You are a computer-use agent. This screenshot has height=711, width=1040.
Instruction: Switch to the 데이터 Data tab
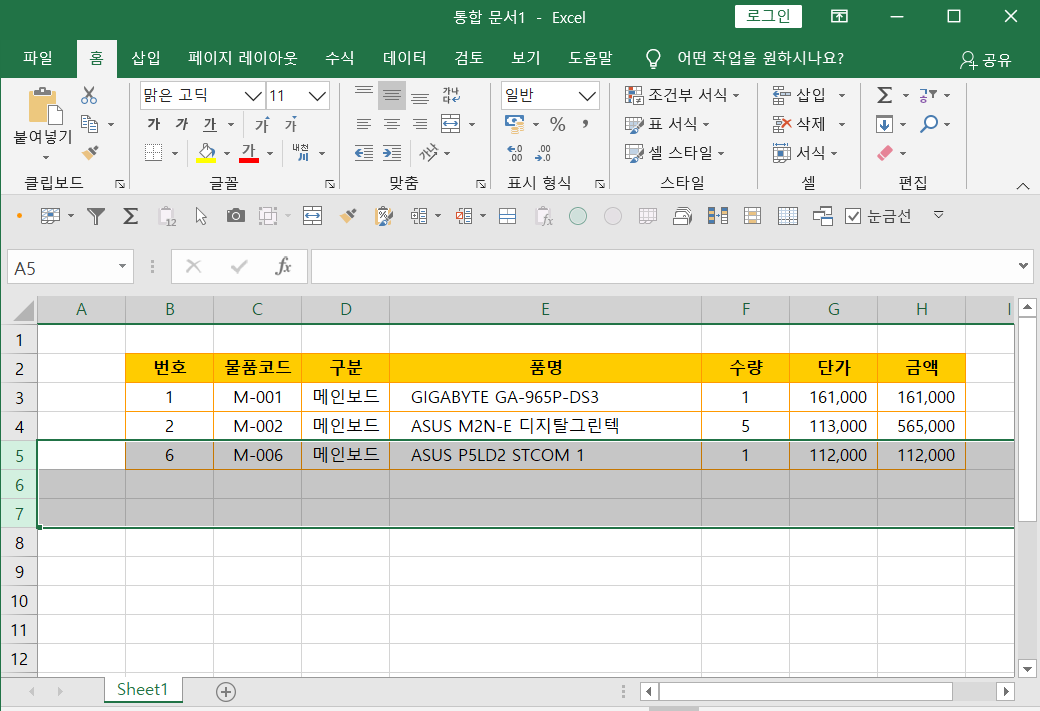click(405, 58)
